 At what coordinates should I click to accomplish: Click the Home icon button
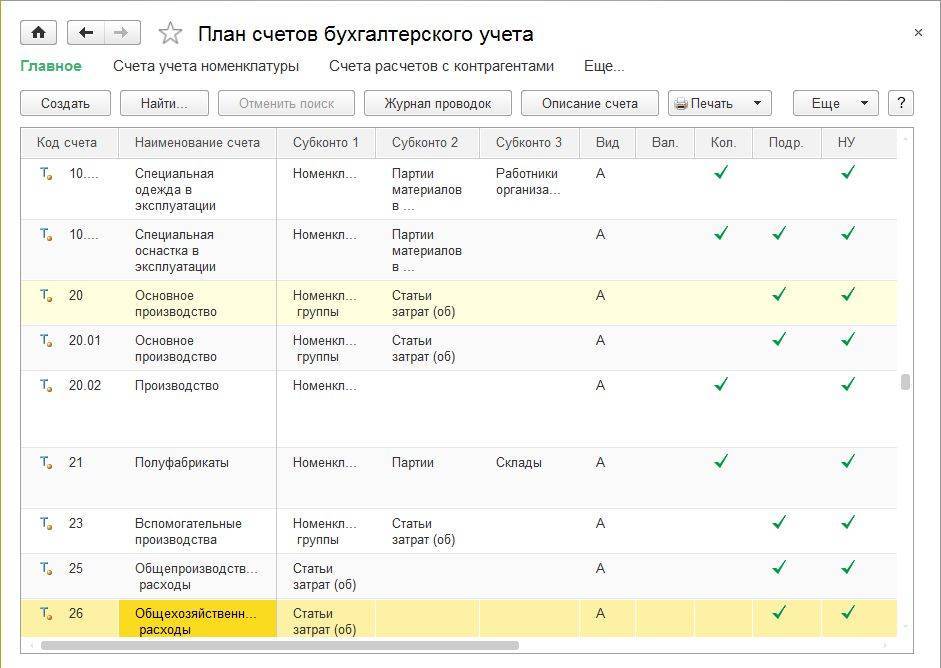click(38, 33)
